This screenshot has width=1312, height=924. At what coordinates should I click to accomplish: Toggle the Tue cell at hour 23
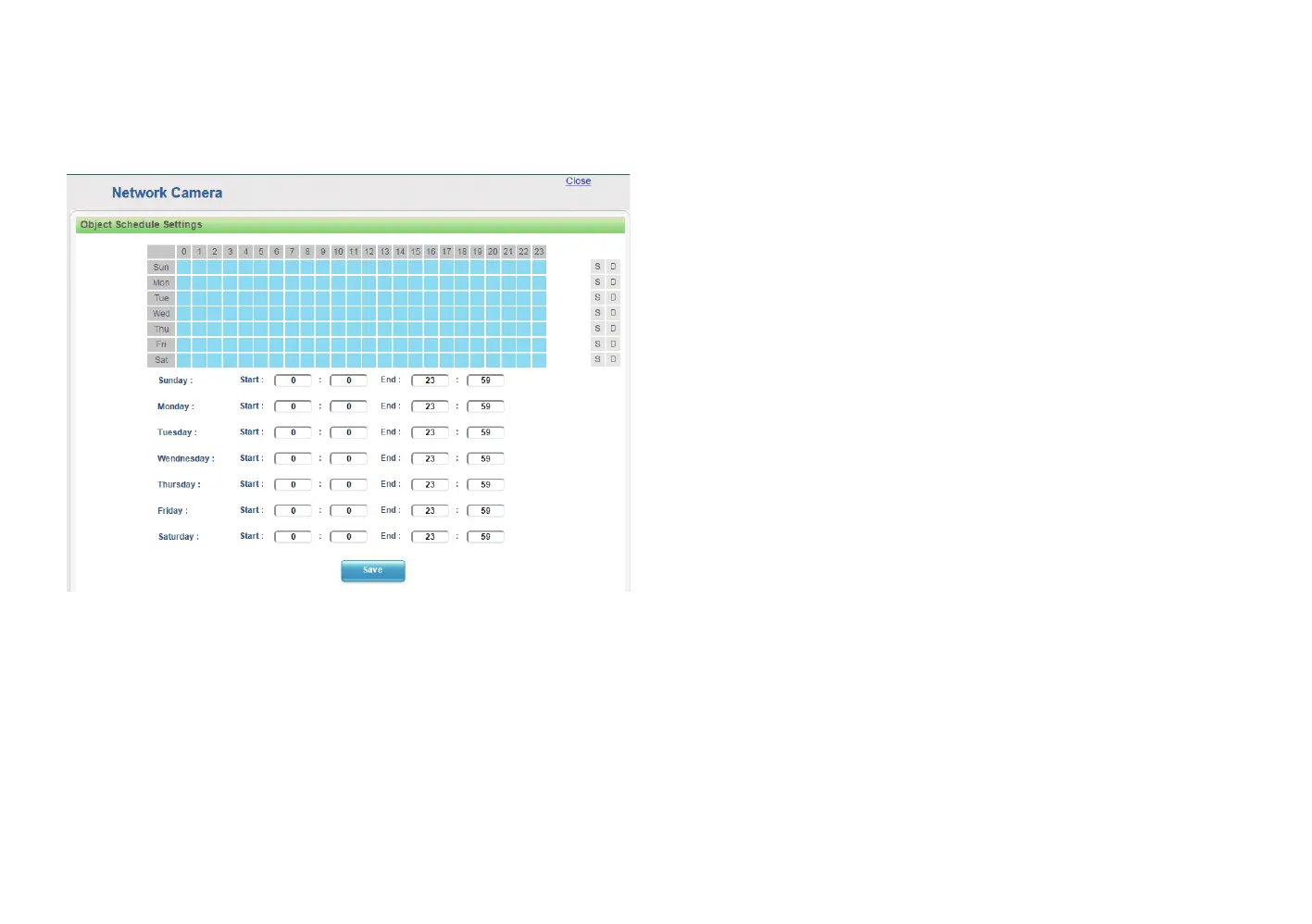tap(539, 297)
